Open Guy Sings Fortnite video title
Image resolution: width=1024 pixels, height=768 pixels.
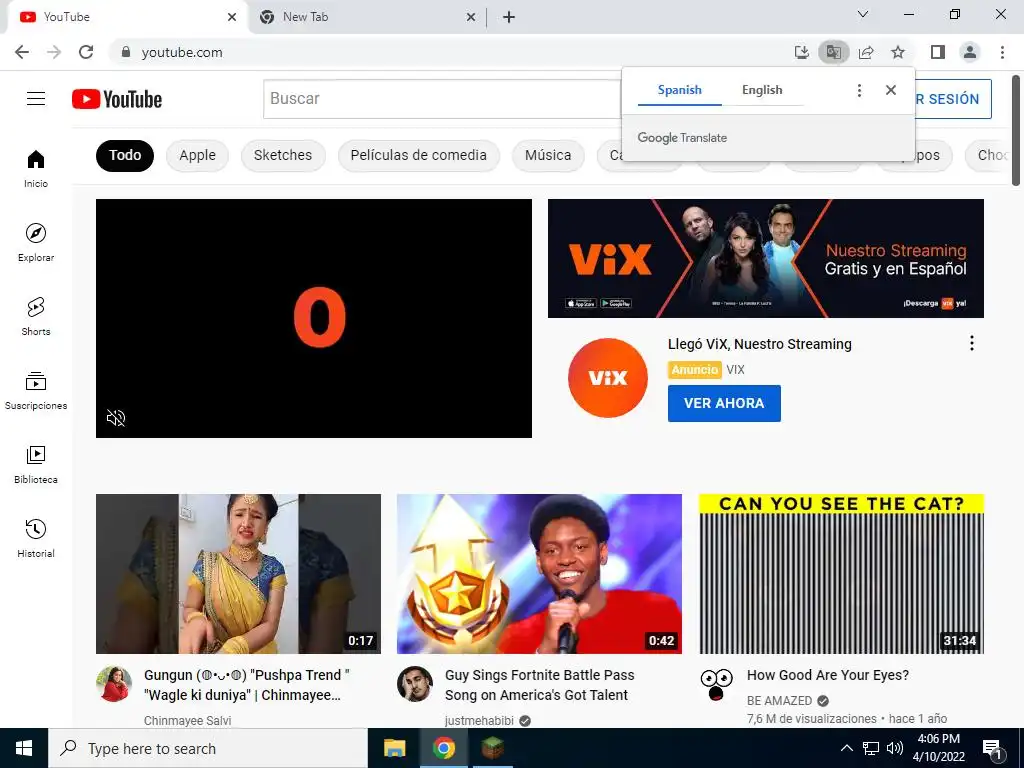click(540, 685)
